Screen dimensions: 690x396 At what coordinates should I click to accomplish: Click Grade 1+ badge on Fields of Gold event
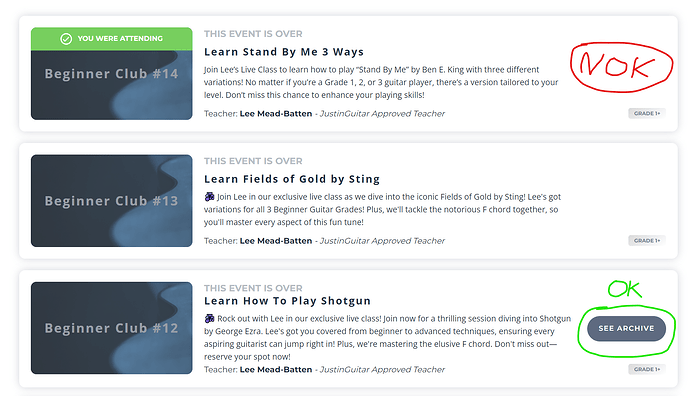647,241
